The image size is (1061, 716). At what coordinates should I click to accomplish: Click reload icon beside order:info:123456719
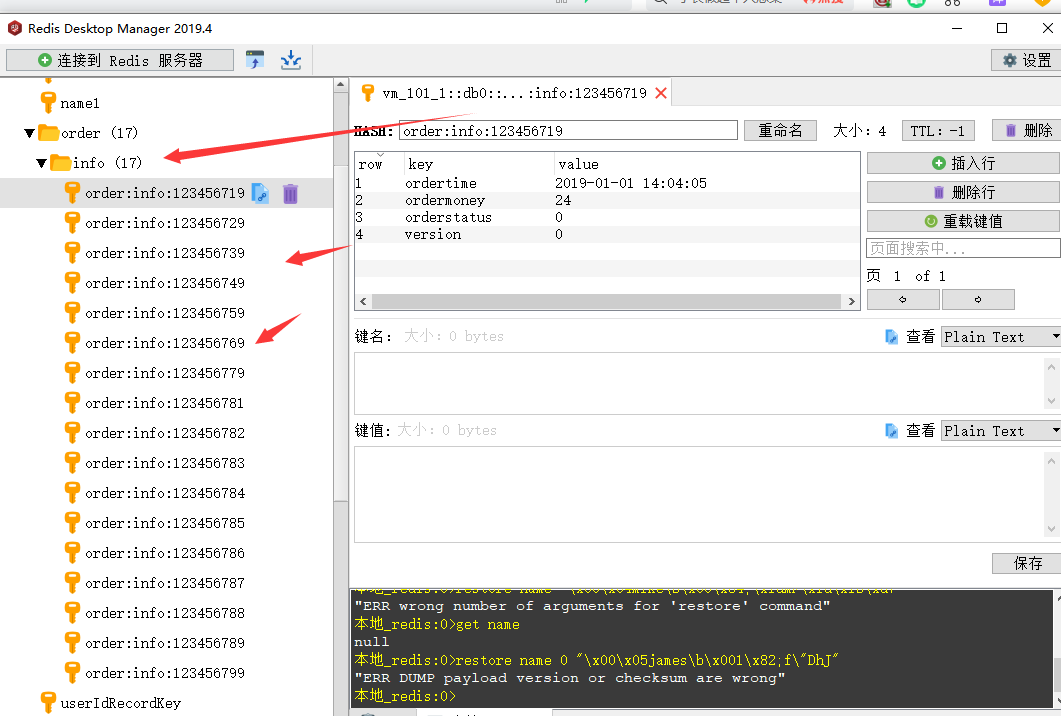261,194
